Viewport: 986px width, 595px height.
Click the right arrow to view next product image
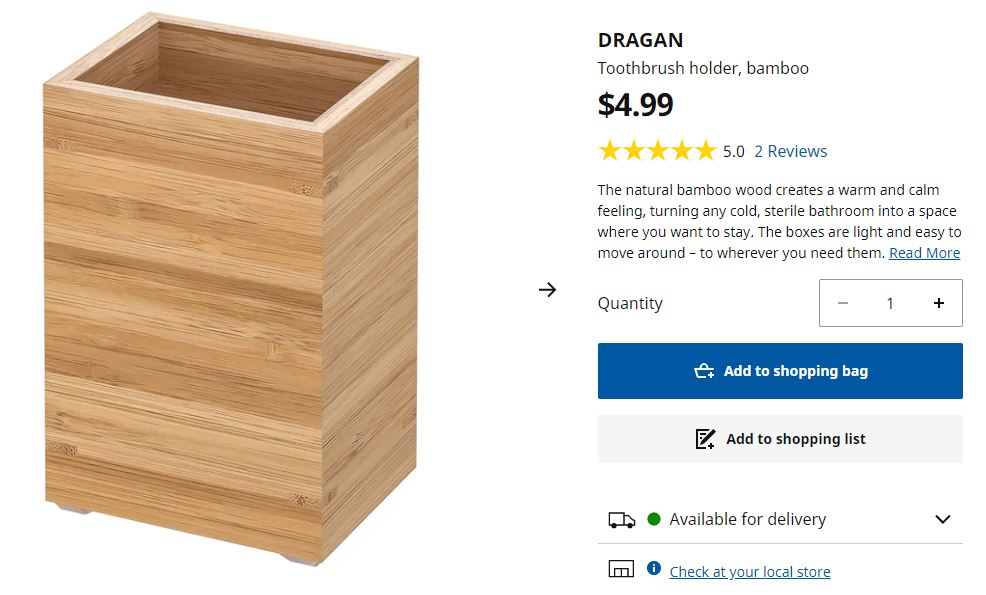(547, 289)
